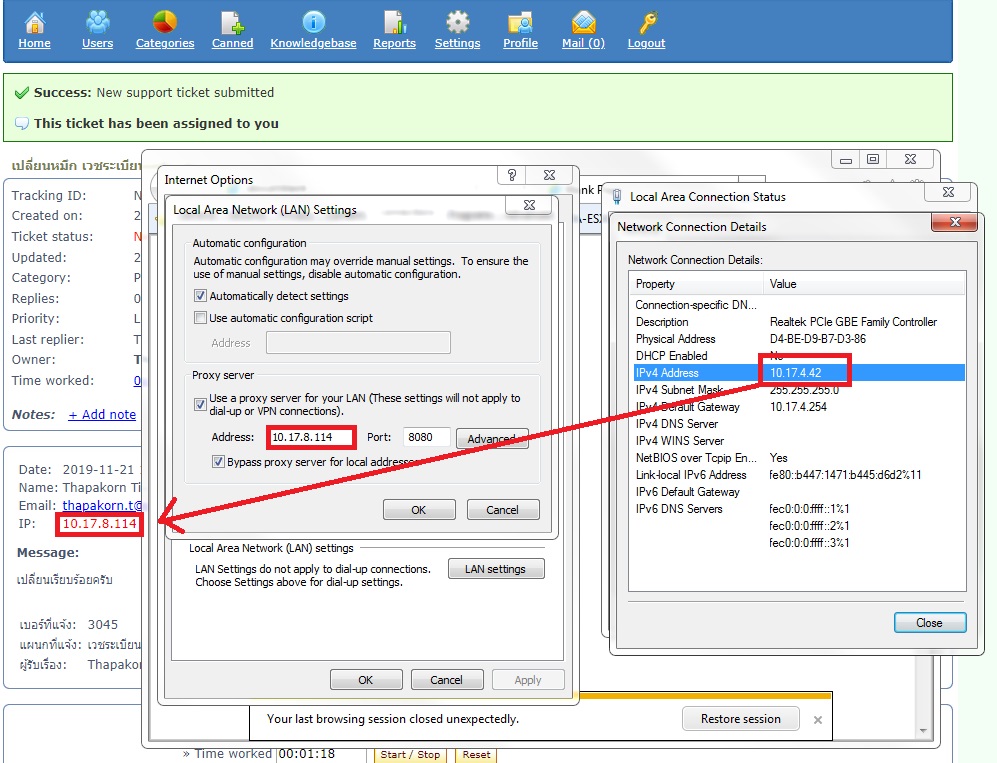Dismiss the restore session notification bar
Image resolution: width=997 pixels, height=763 pixels.
click(x=818, y=720)
